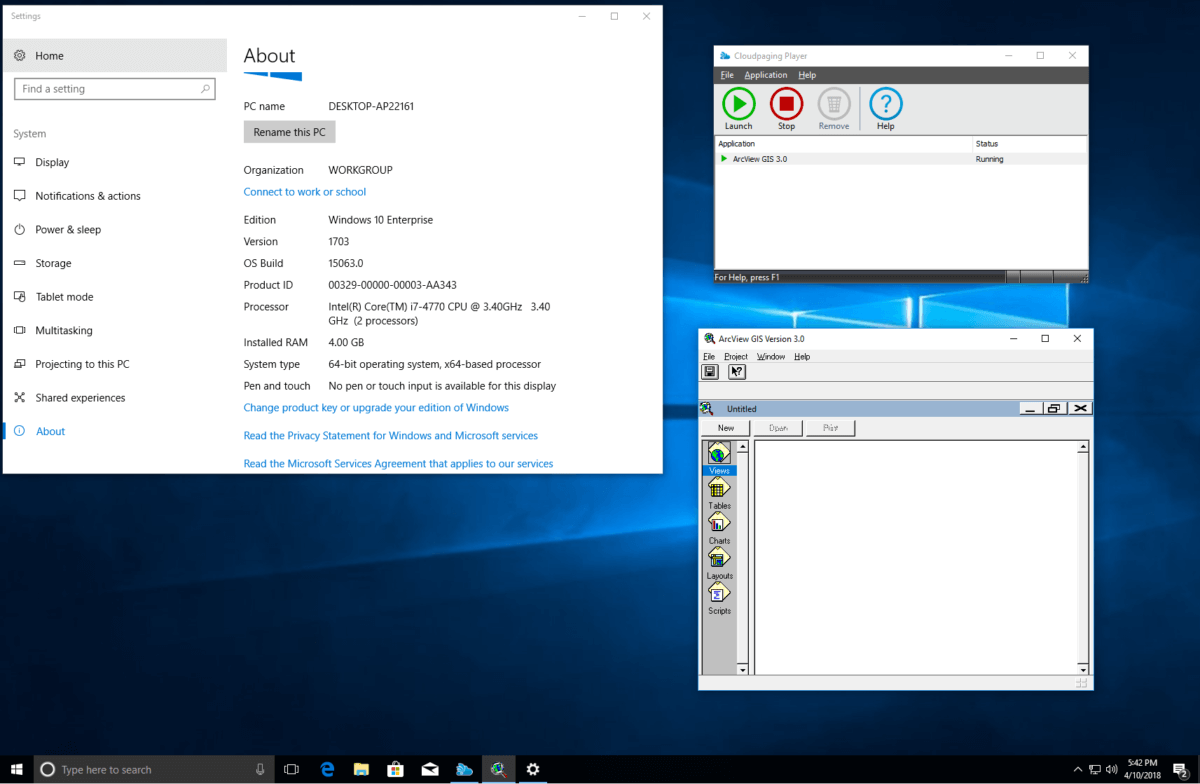Click the Help pointer icon in ArcView toolbar

[x=737, y=371]
